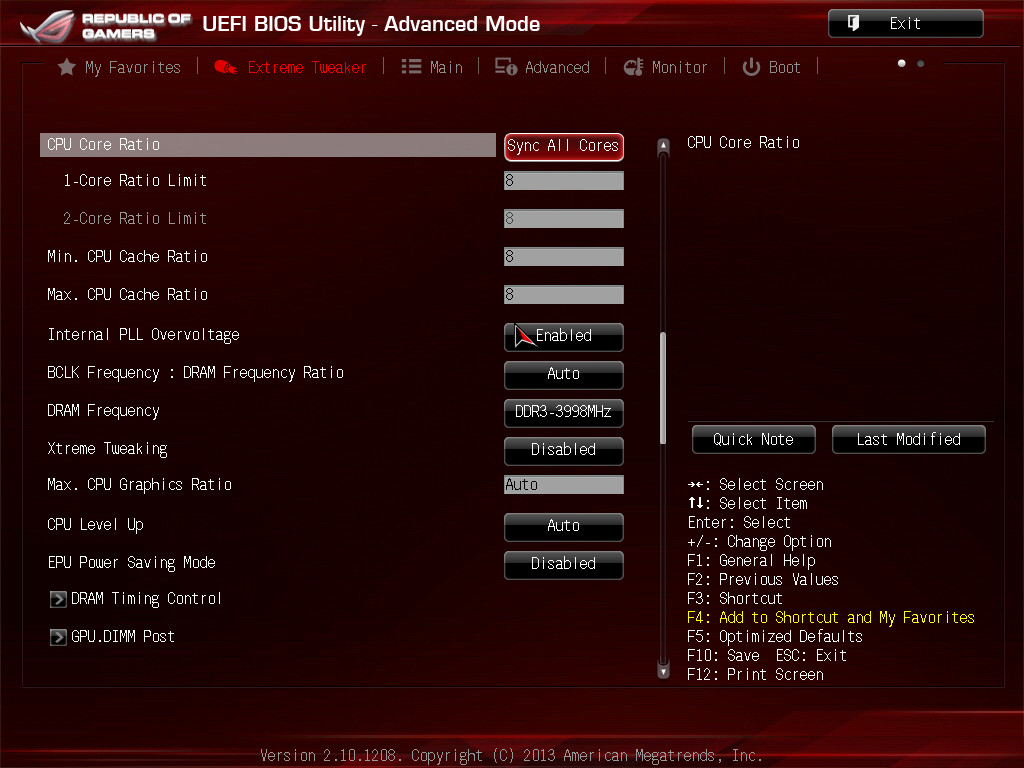Click the Extreme Tweaker tab icon
Viewport: 1024px width, 768px height.
[226, 67]
